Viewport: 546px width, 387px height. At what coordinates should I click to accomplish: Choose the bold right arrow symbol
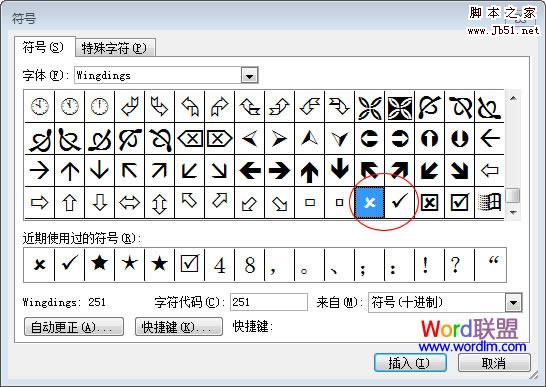[280, 170]
